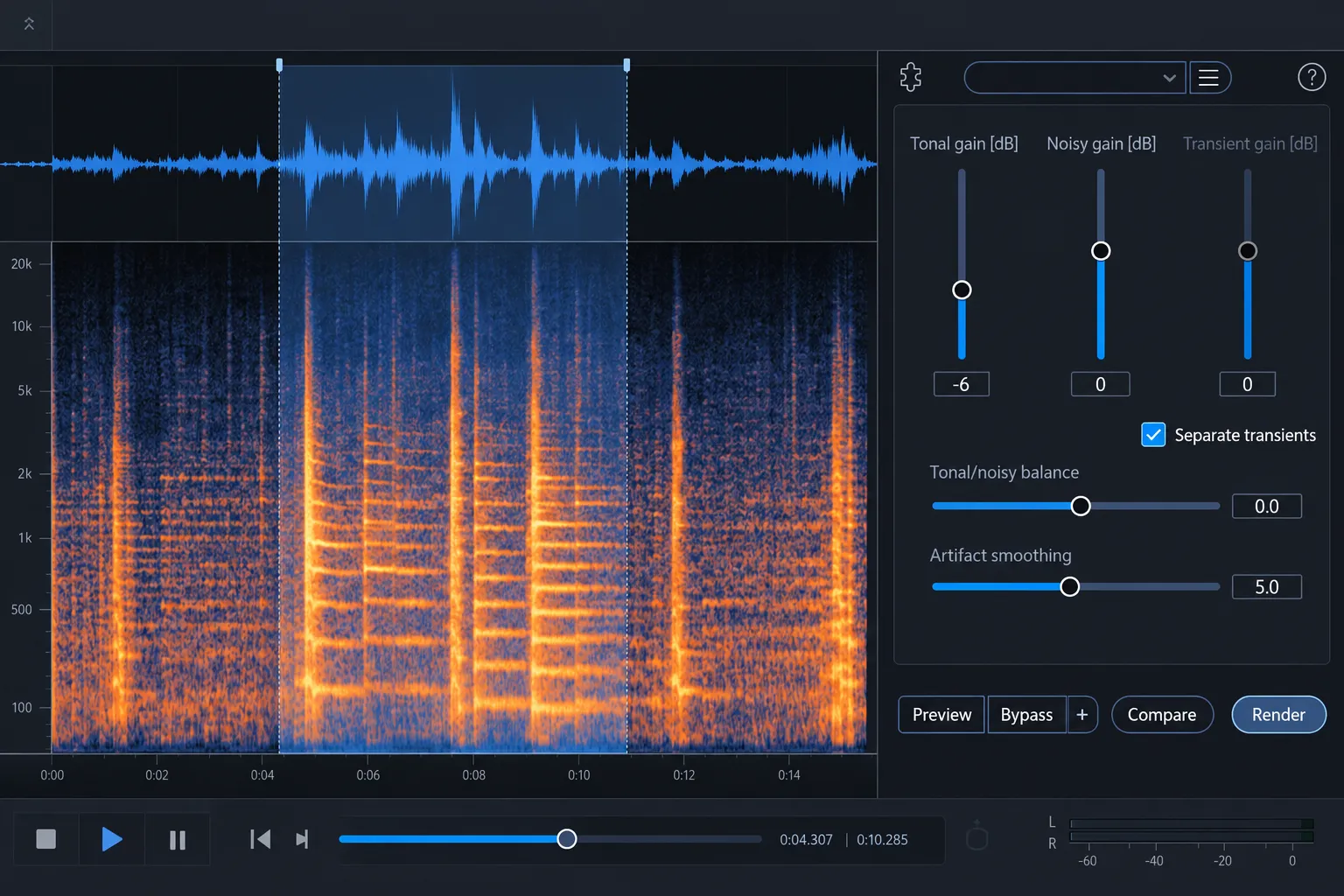Image resolution: width=1344 pixels, height=896 pixels.
Task: Click the Tonal gain value field showing -6
Action: pos(961,384)
